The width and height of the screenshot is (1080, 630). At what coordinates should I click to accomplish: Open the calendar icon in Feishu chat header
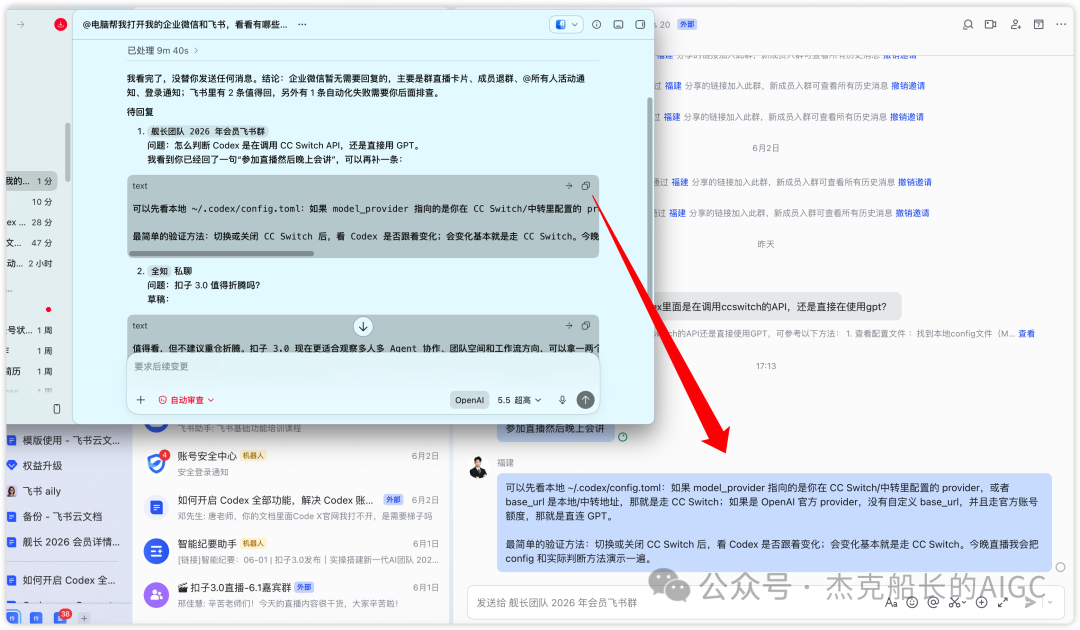click(x=1039, y=24)
